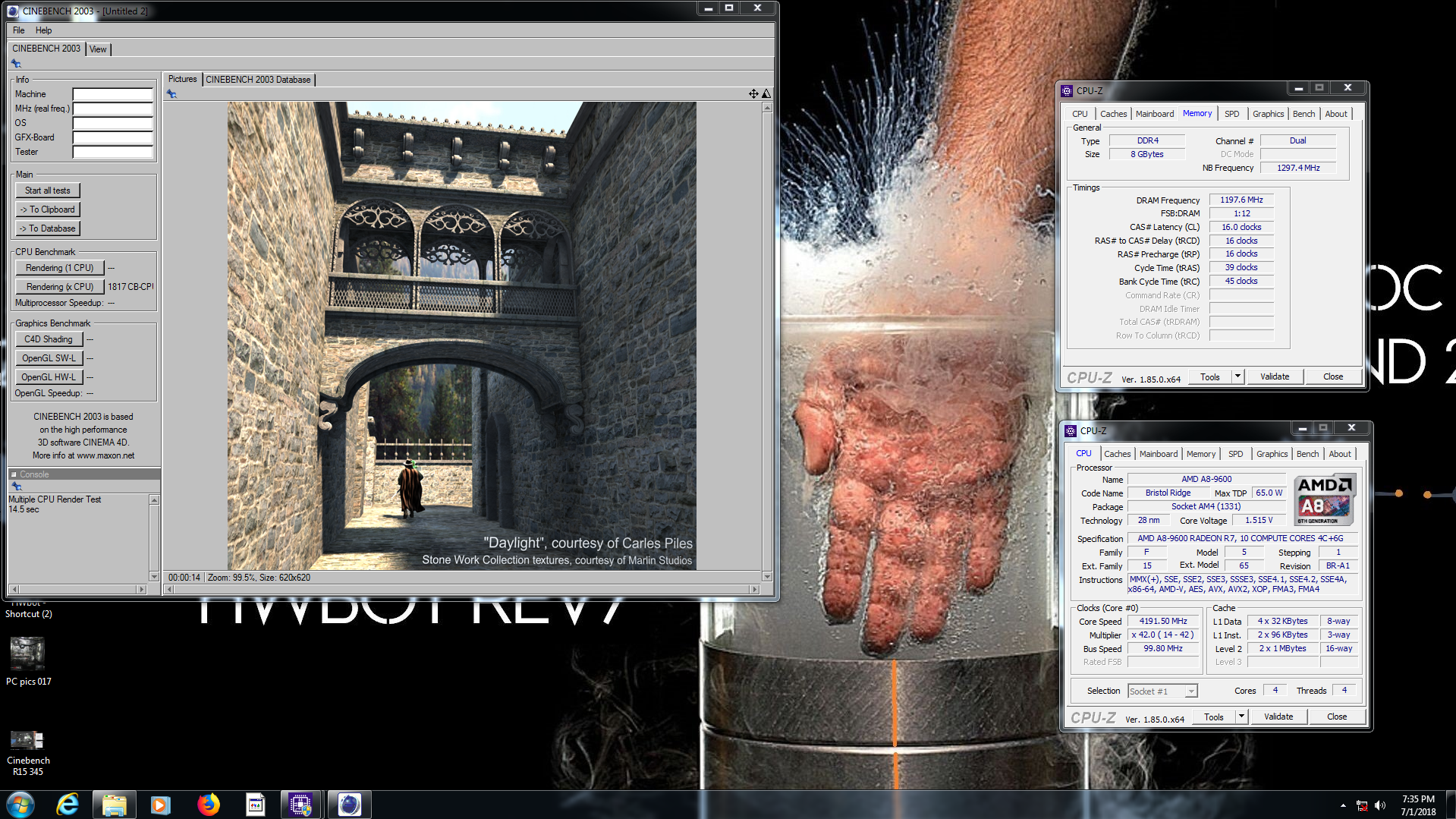The width and height of the screenshot is (1456, 819).
Task: Open the media player taskbar icon
Action: tap(161, 805)
